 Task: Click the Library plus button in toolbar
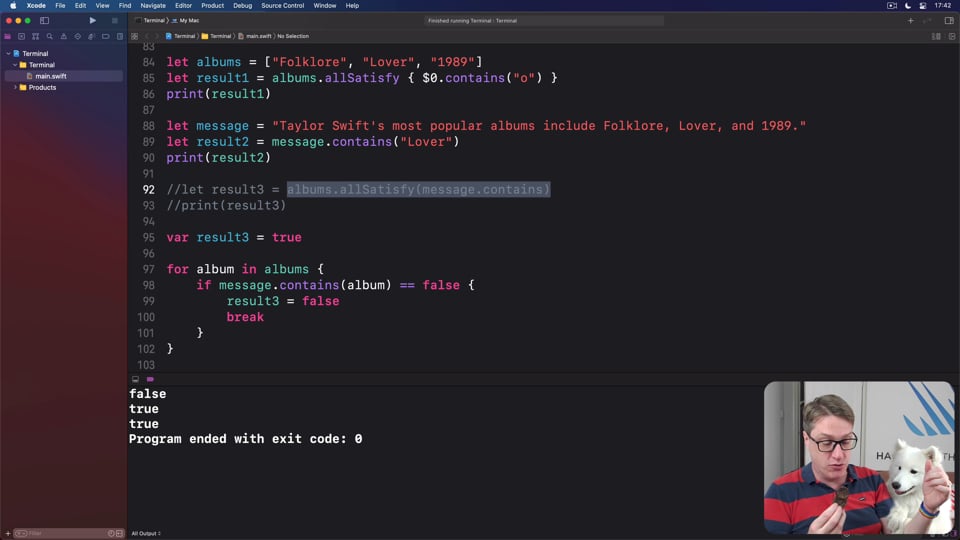(x=910, y=20)
